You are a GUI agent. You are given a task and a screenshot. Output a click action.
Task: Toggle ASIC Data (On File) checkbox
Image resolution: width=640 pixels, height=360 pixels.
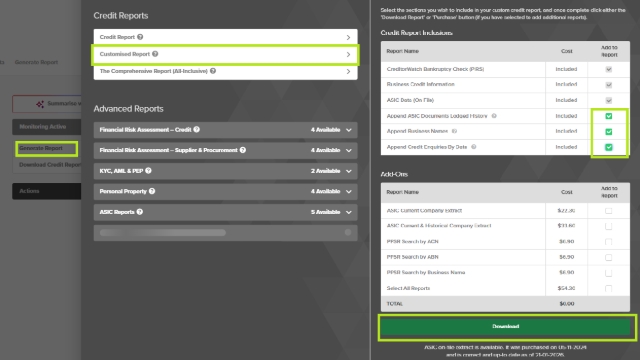pos(609,100)
